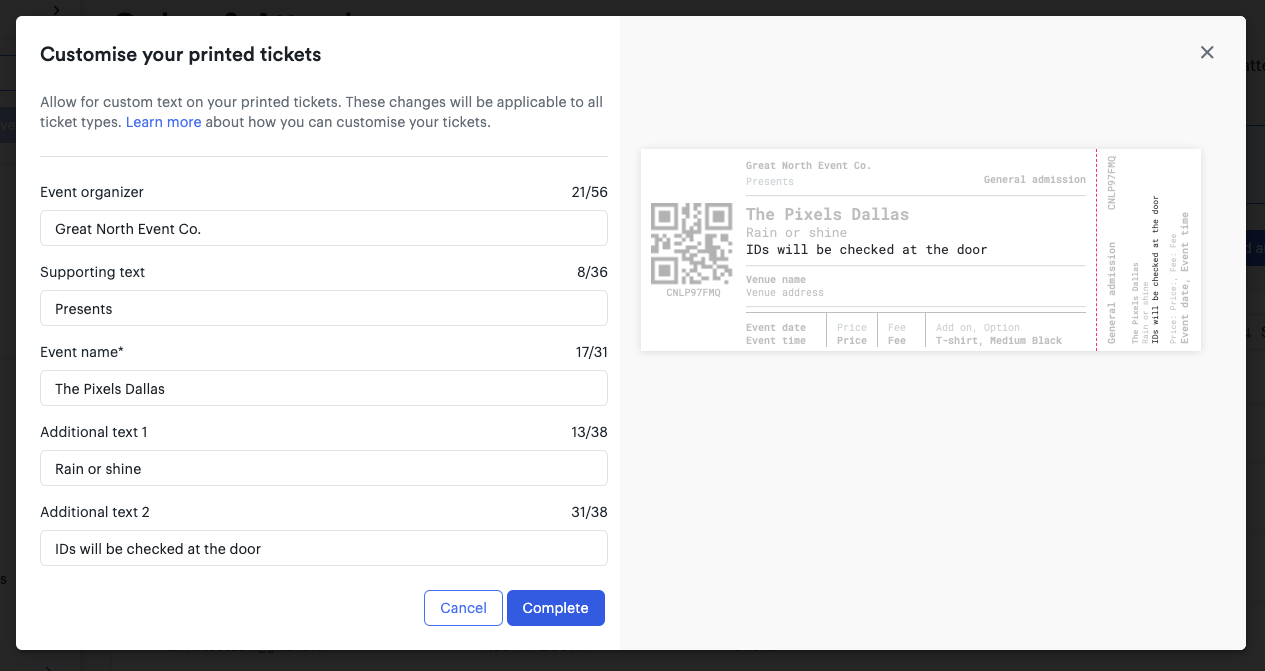Click the dialog title "Customise your printed tickets"
This screenshot has height=671, width=1265.
pyautogui.click(x=180, y=54)
